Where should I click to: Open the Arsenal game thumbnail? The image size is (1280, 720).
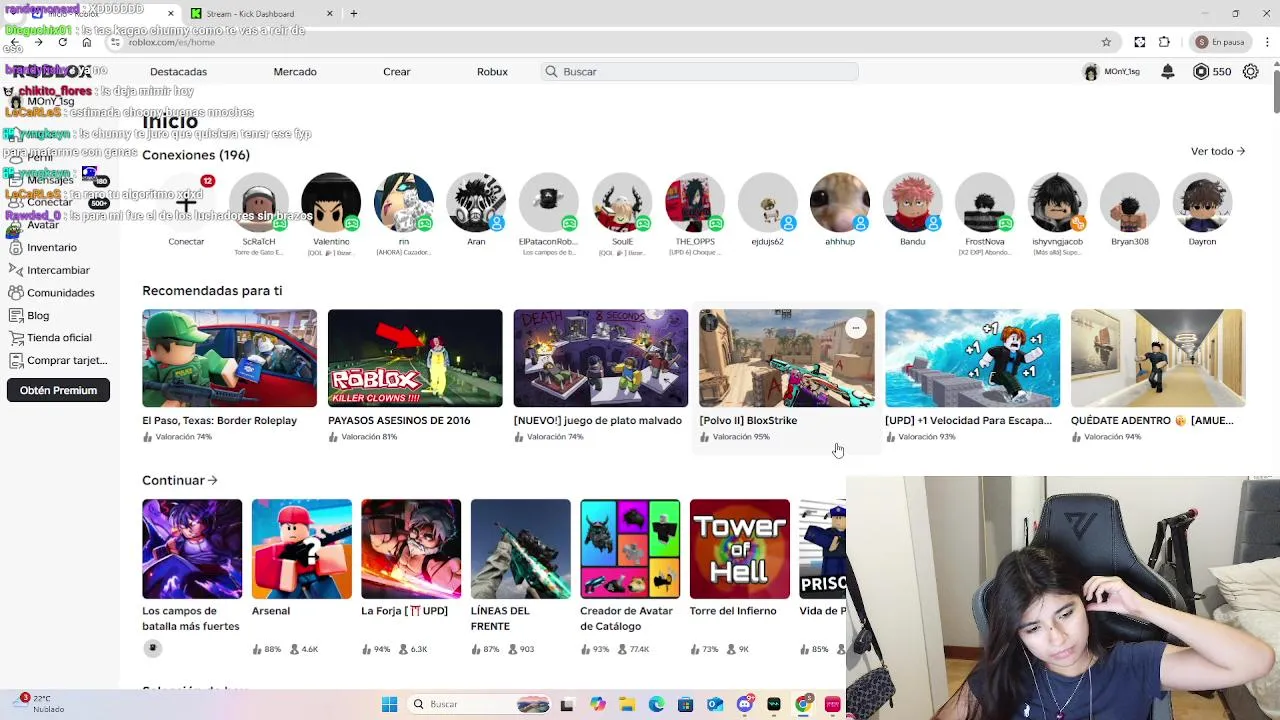301,549
